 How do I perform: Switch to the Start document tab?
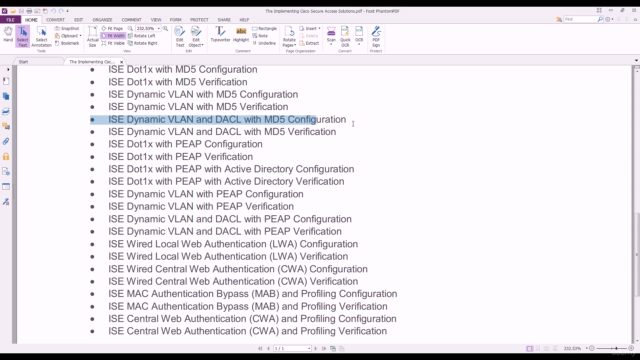[23, 62]
